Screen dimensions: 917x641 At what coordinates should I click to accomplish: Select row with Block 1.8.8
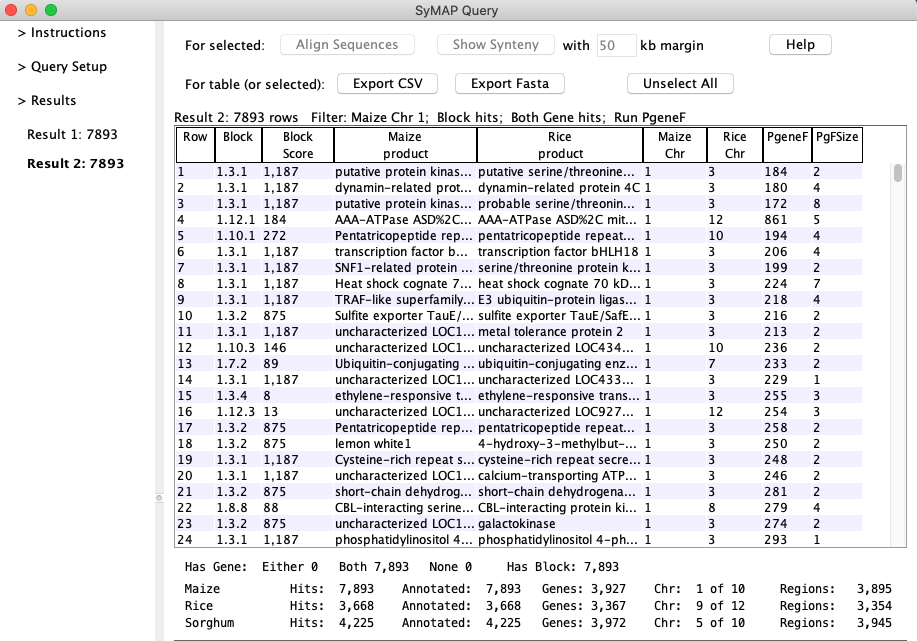519,508
